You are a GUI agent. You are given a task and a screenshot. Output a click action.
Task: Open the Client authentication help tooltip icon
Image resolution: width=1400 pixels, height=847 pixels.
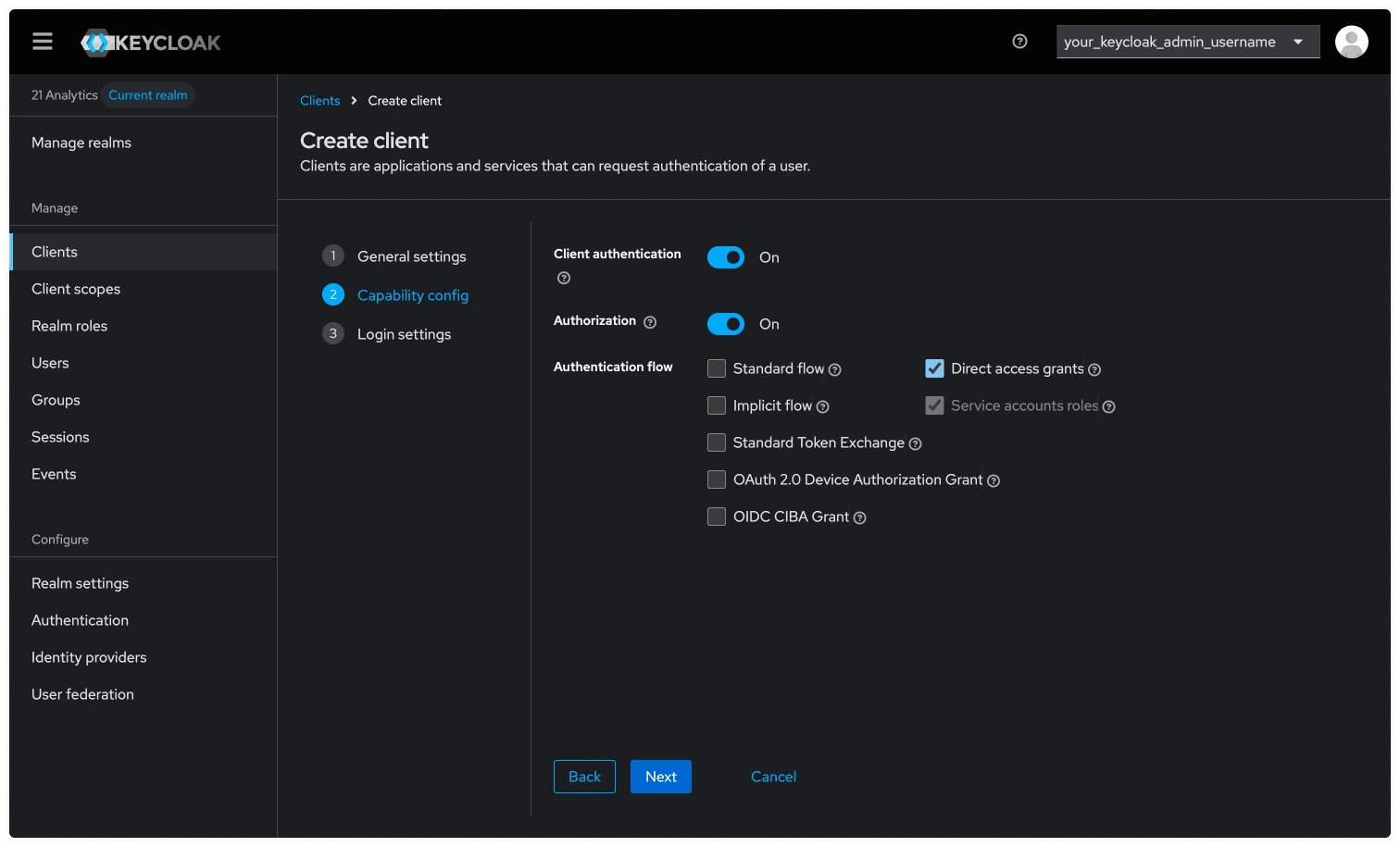[x=563, y=277]
